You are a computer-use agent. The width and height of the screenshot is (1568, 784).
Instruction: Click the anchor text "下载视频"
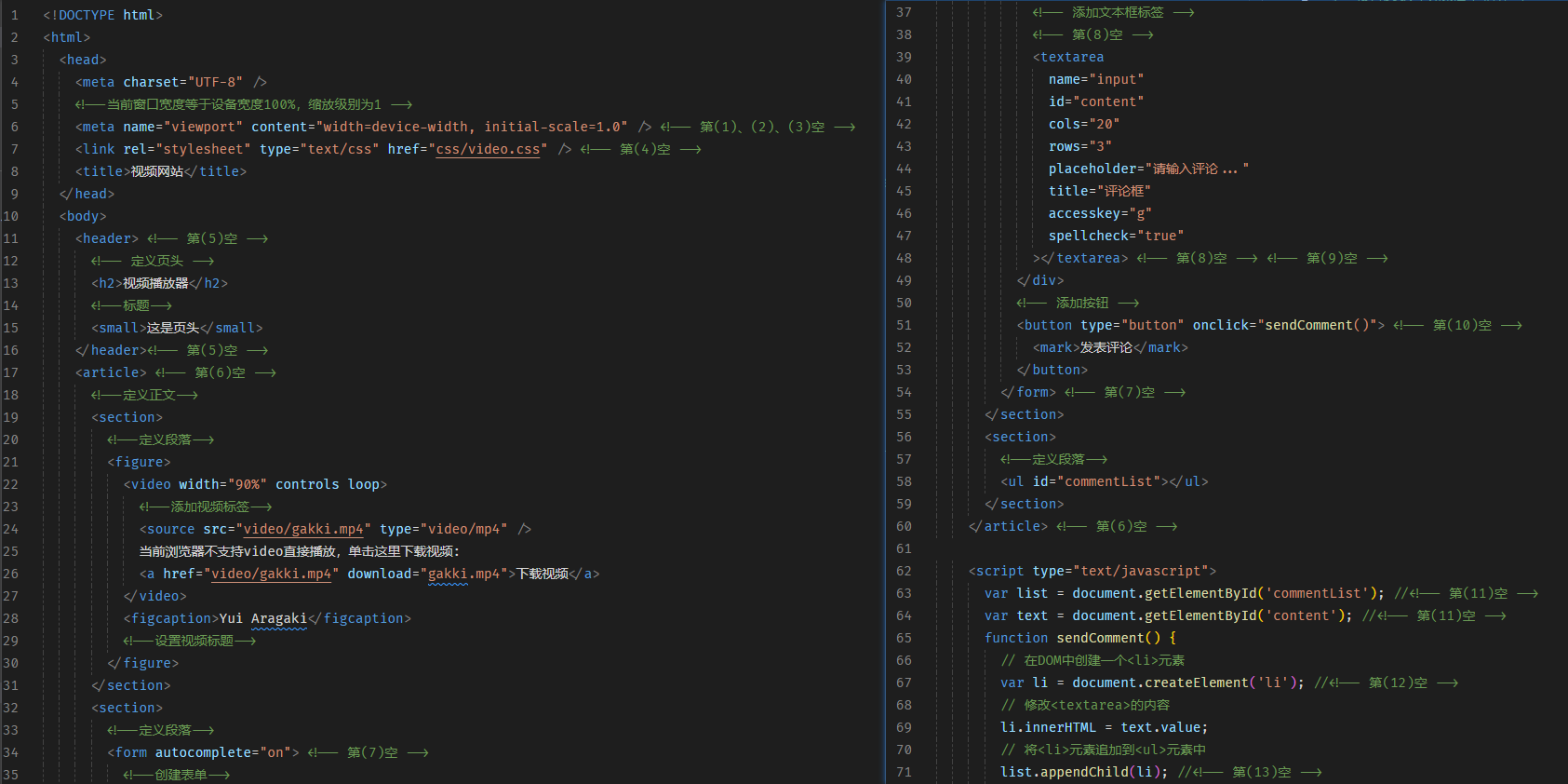point(543,574)
